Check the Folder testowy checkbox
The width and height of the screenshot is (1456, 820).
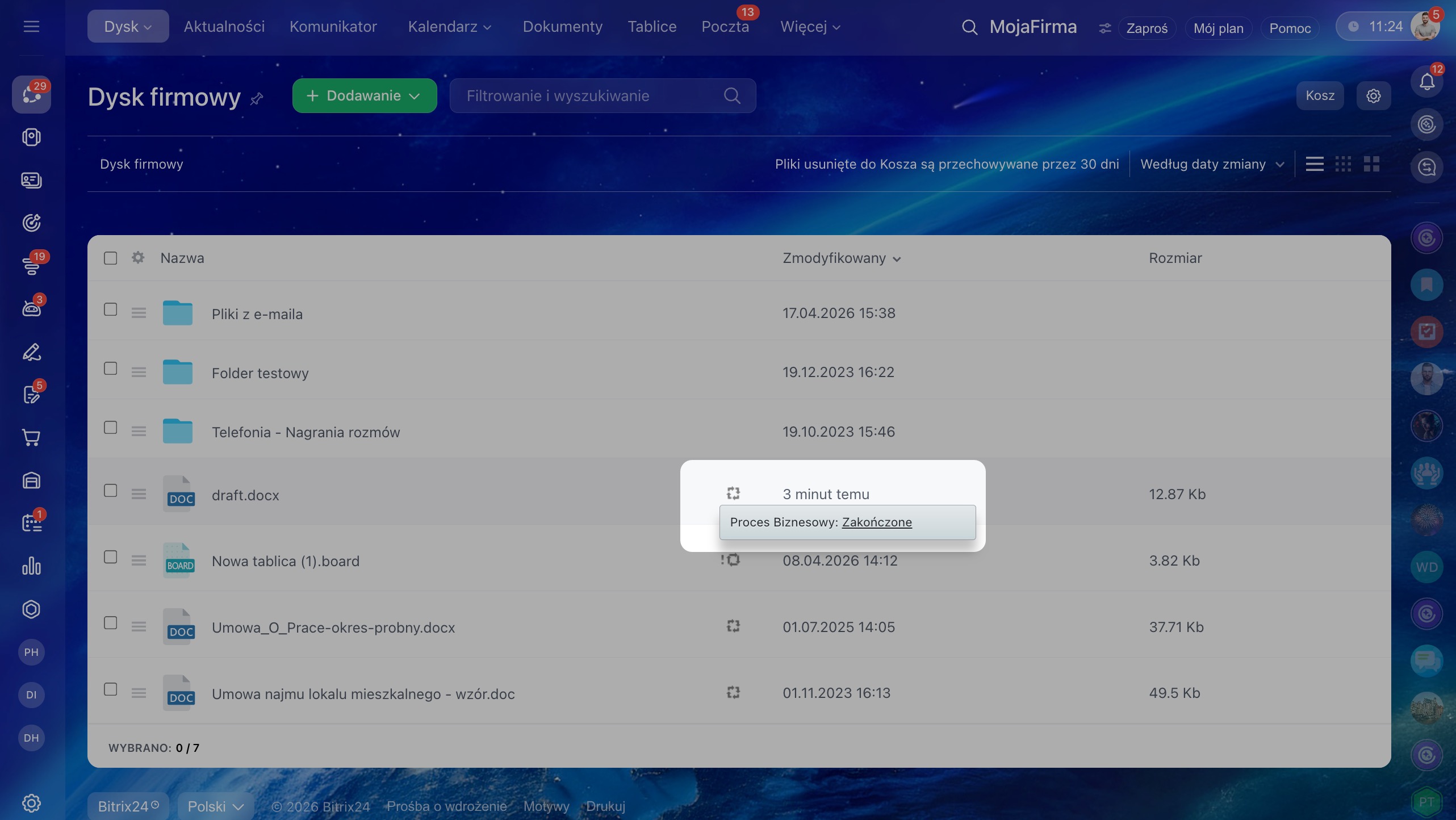(x=110, y=369)
